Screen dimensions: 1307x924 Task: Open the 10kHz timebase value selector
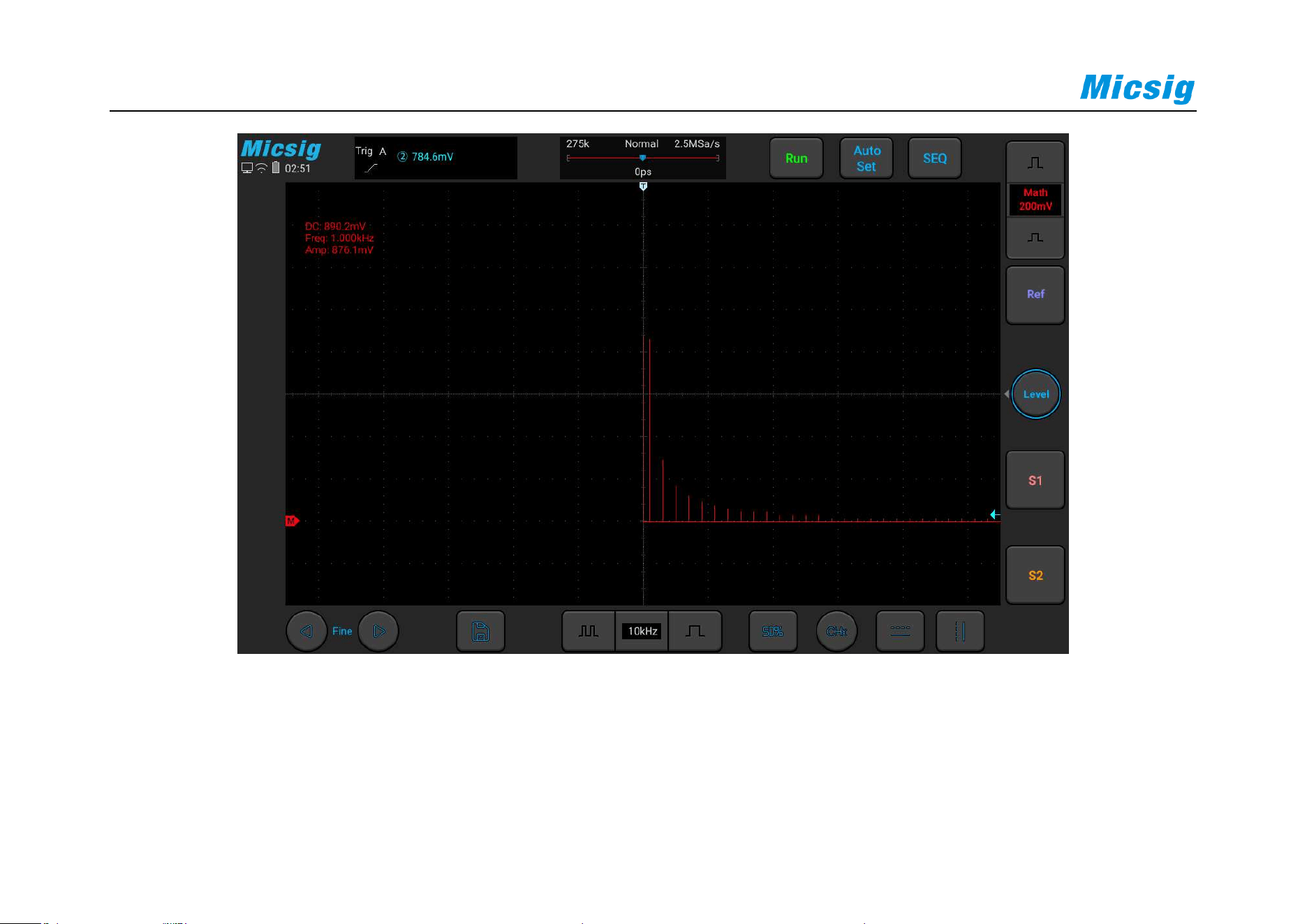click(642, 632)
